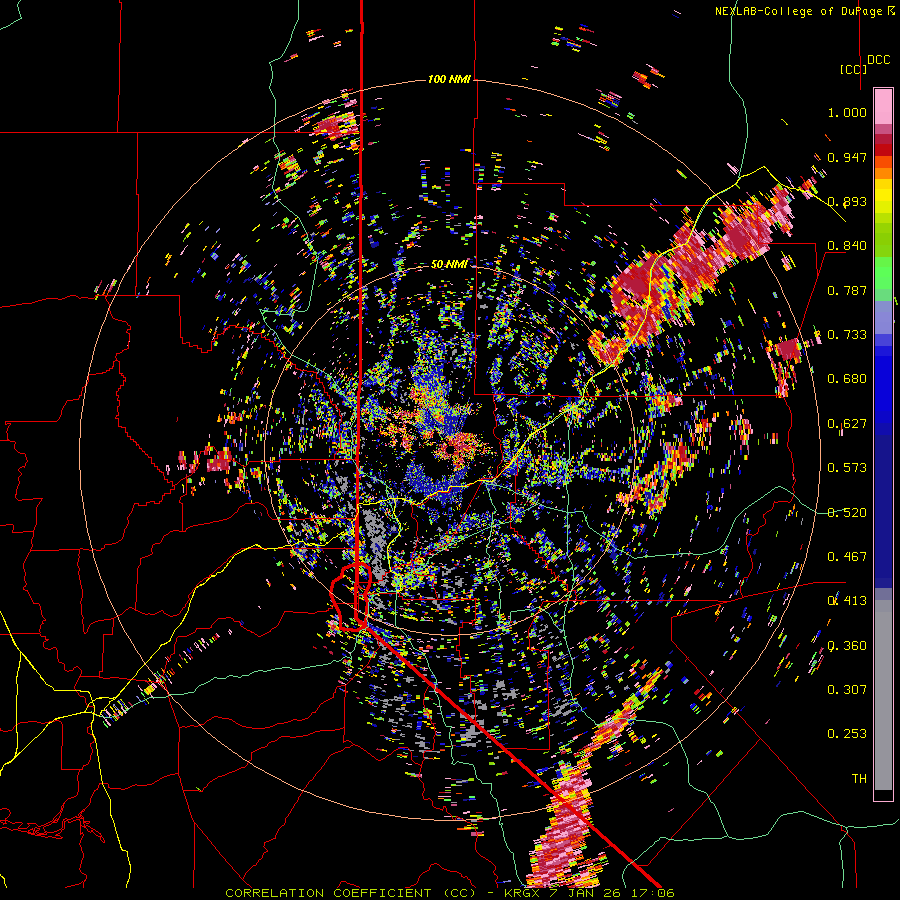Click the 50 NMI range ring label
The image size is (900, 900).
click(x=449, y=265)
